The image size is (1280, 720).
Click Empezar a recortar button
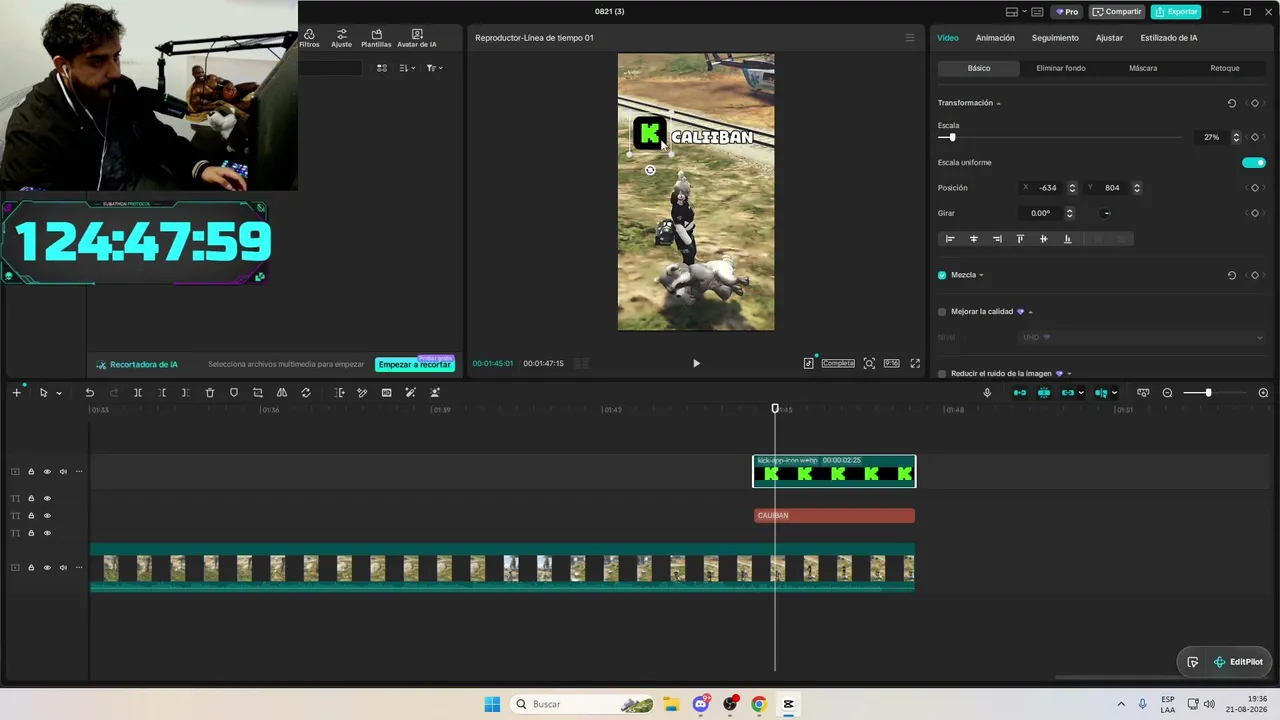(x=414, y=365)
